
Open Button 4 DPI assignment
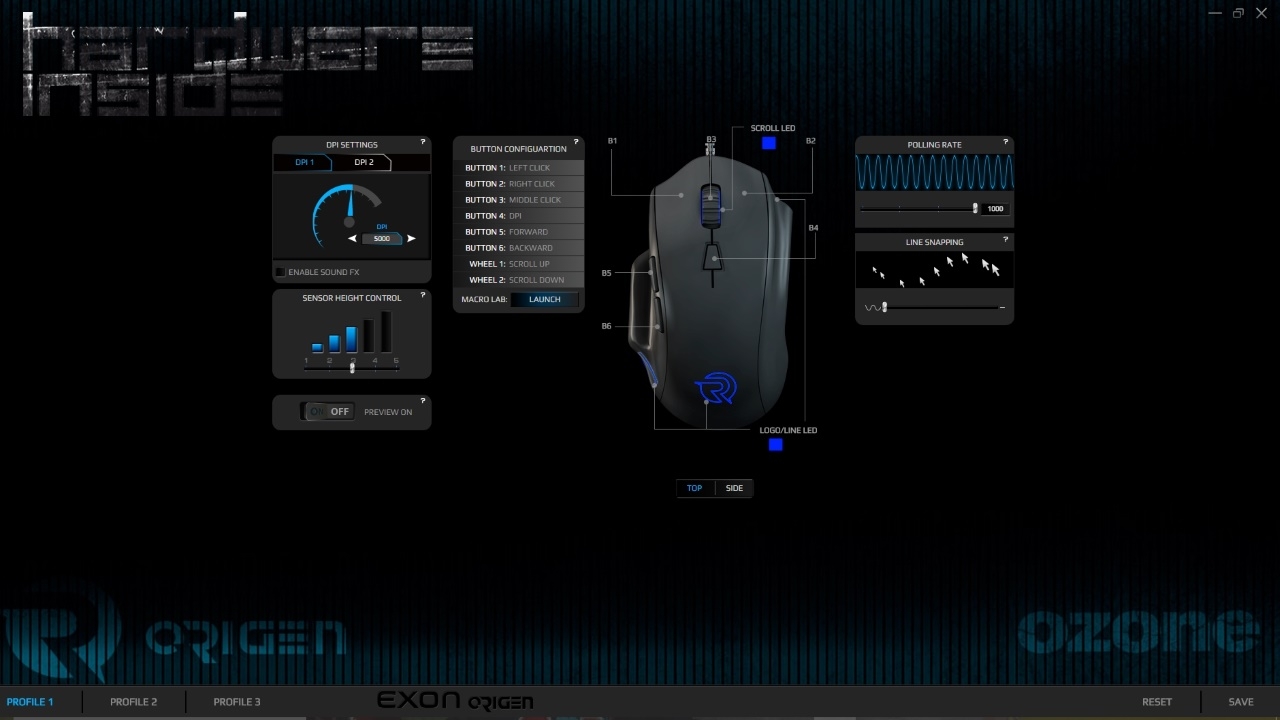pos(518,216)
